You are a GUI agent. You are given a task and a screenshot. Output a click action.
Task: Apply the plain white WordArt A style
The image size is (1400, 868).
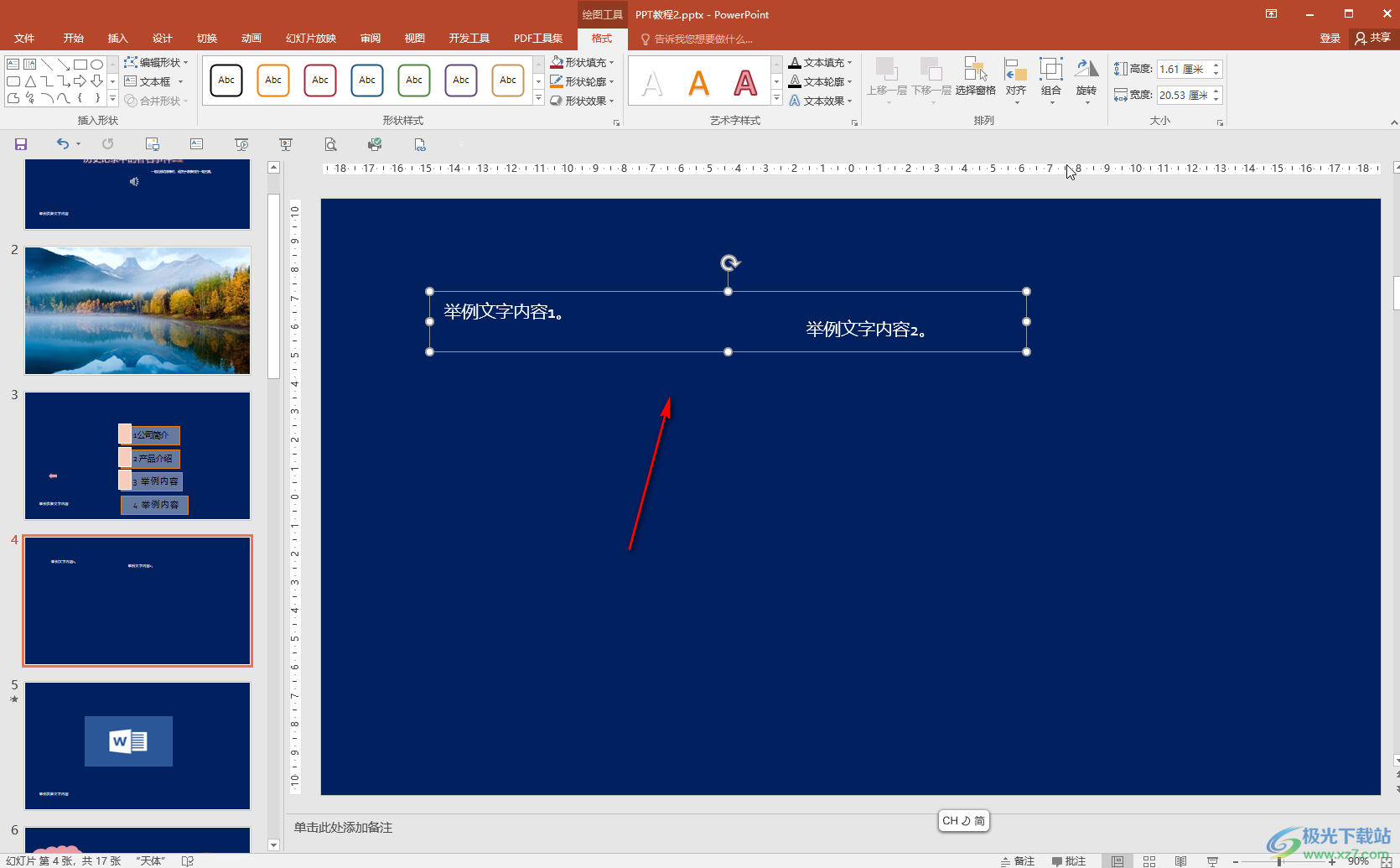click(x=652, y=83)
